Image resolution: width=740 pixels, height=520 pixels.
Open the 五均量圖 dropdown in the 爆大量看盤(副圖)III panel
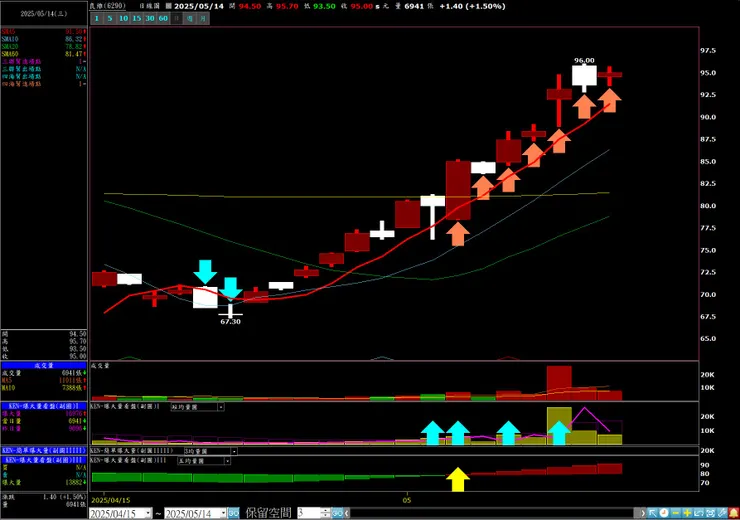(227, 461)
